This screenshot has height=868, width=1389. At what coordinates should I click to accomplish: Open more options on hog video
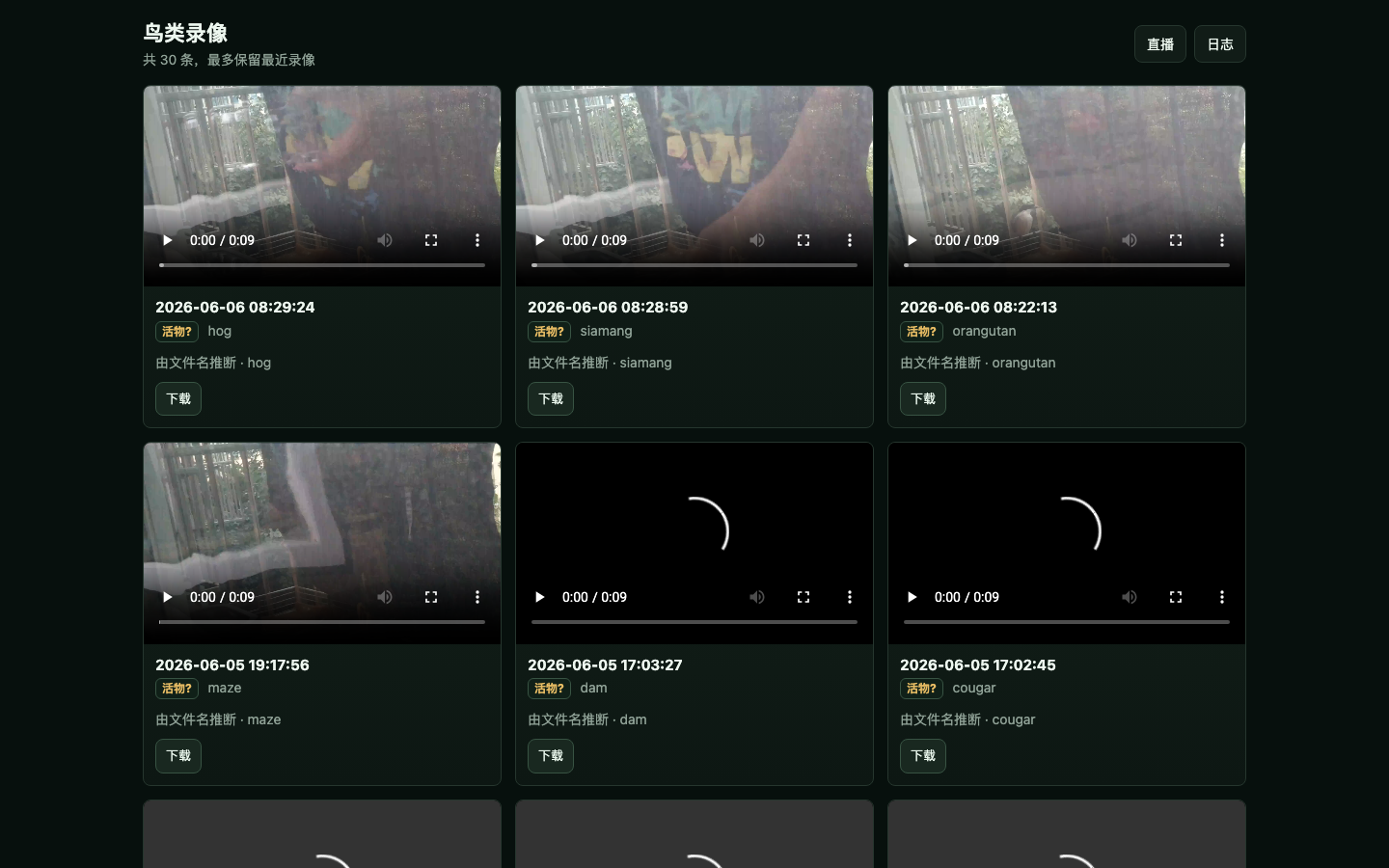477,240
